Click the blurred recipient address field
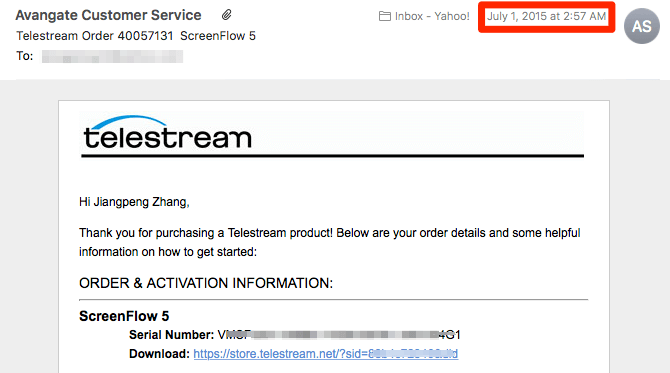 click(x=112, y=56)
